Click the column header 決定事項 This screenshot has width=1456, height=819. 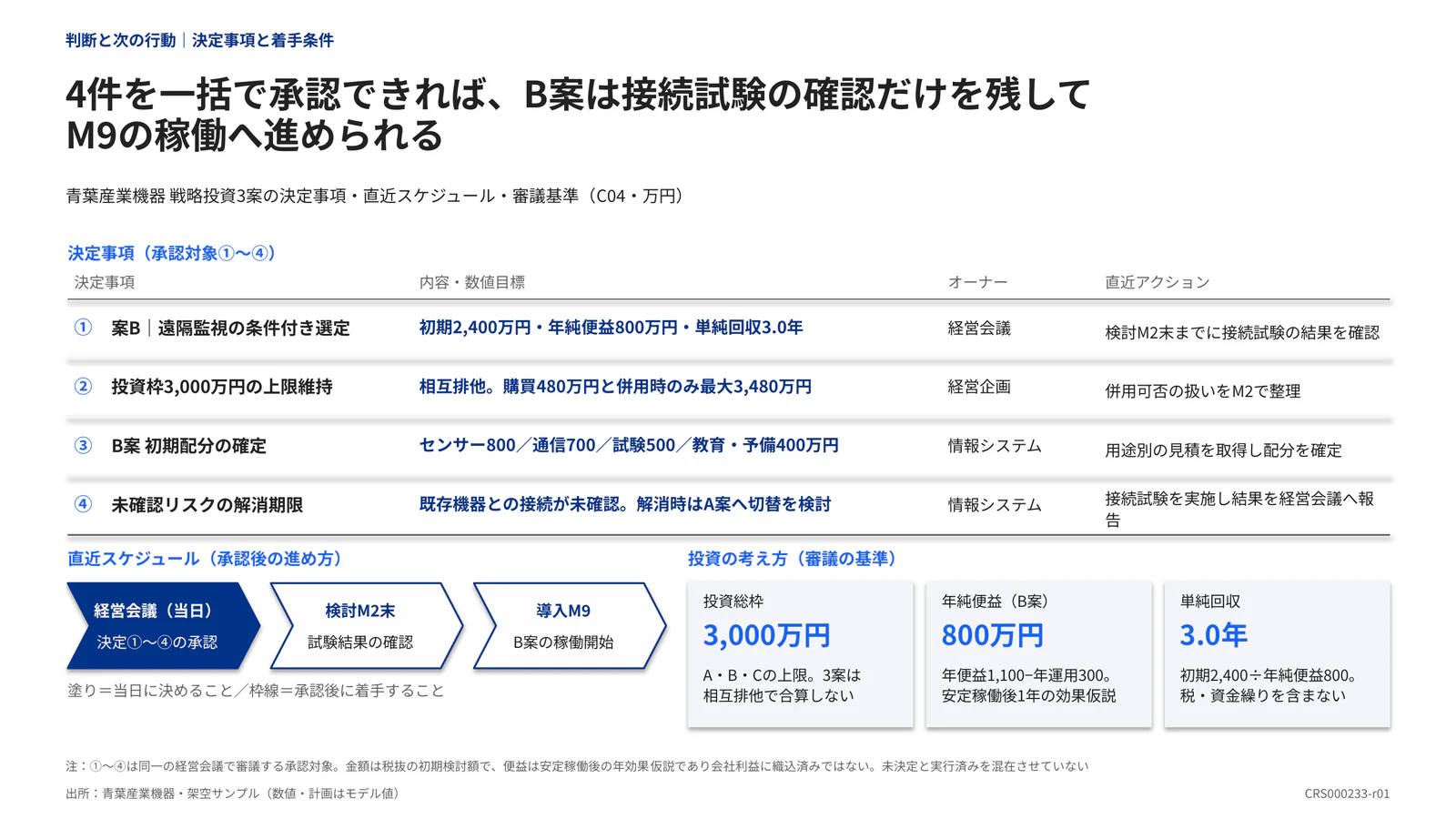click(105, 282)
